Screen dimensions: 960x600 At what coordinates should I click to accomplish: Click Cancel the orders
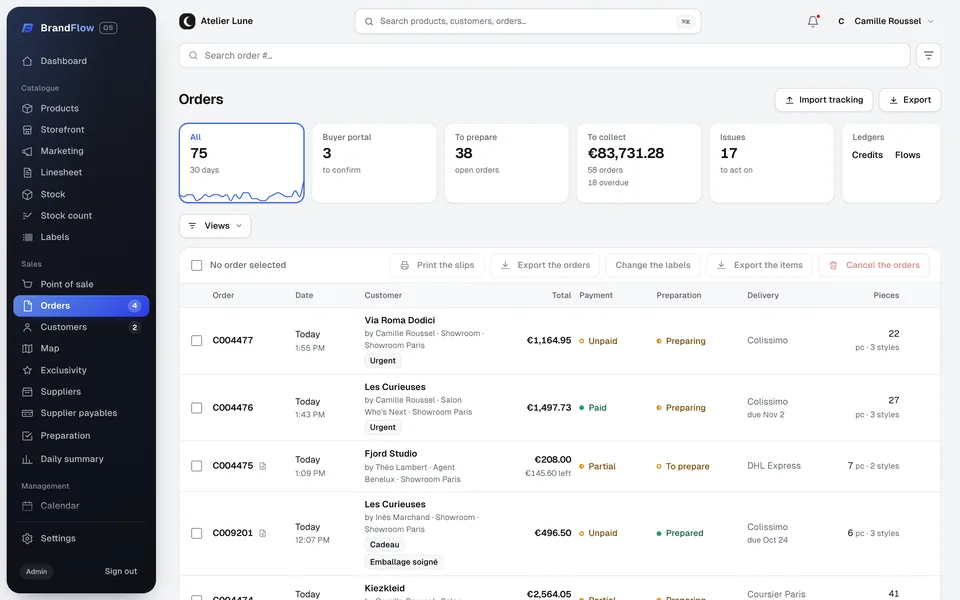[874, 265]
